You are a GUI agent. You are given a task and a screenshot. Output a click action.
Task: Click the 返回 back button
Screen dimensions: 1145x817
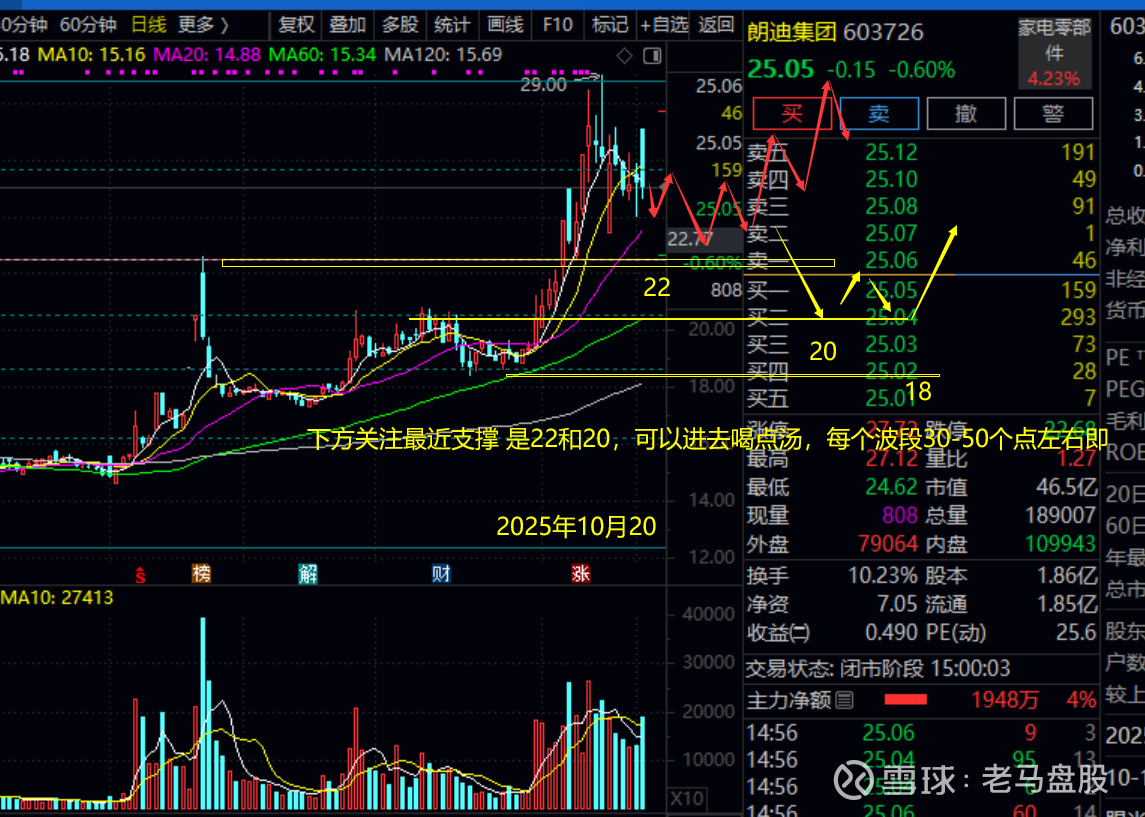click(716, 25)
